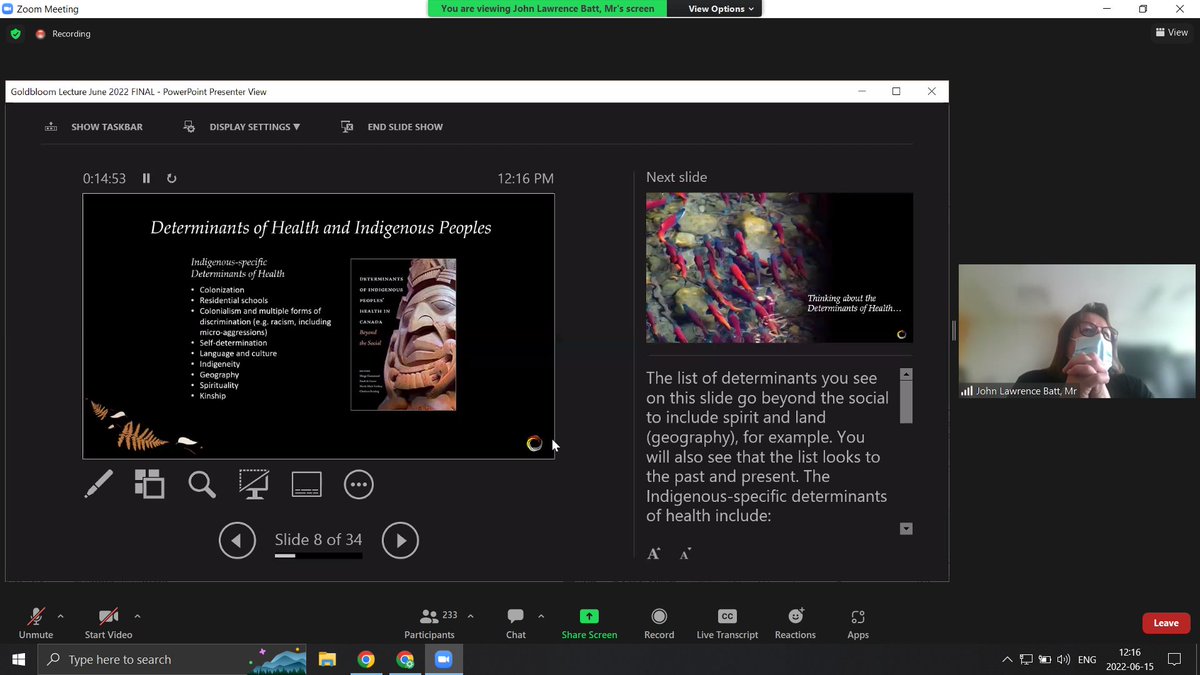The width and height of the screenshot is (1200, 675).
Task: Open File Explorer from taskbar
Action: pyautogui.click(x=327, y=659)
